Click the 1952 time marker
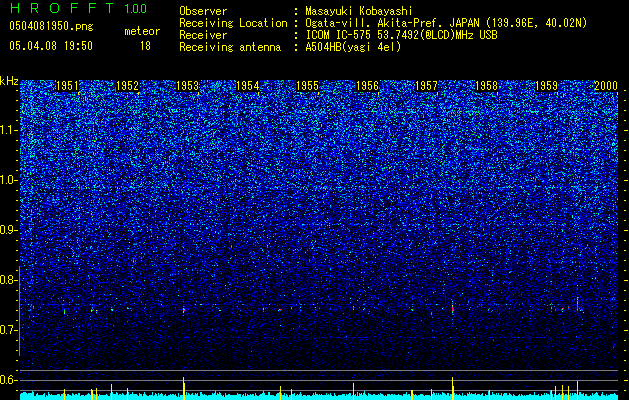This screenshot has width=629, height=400. click(127, 86)
